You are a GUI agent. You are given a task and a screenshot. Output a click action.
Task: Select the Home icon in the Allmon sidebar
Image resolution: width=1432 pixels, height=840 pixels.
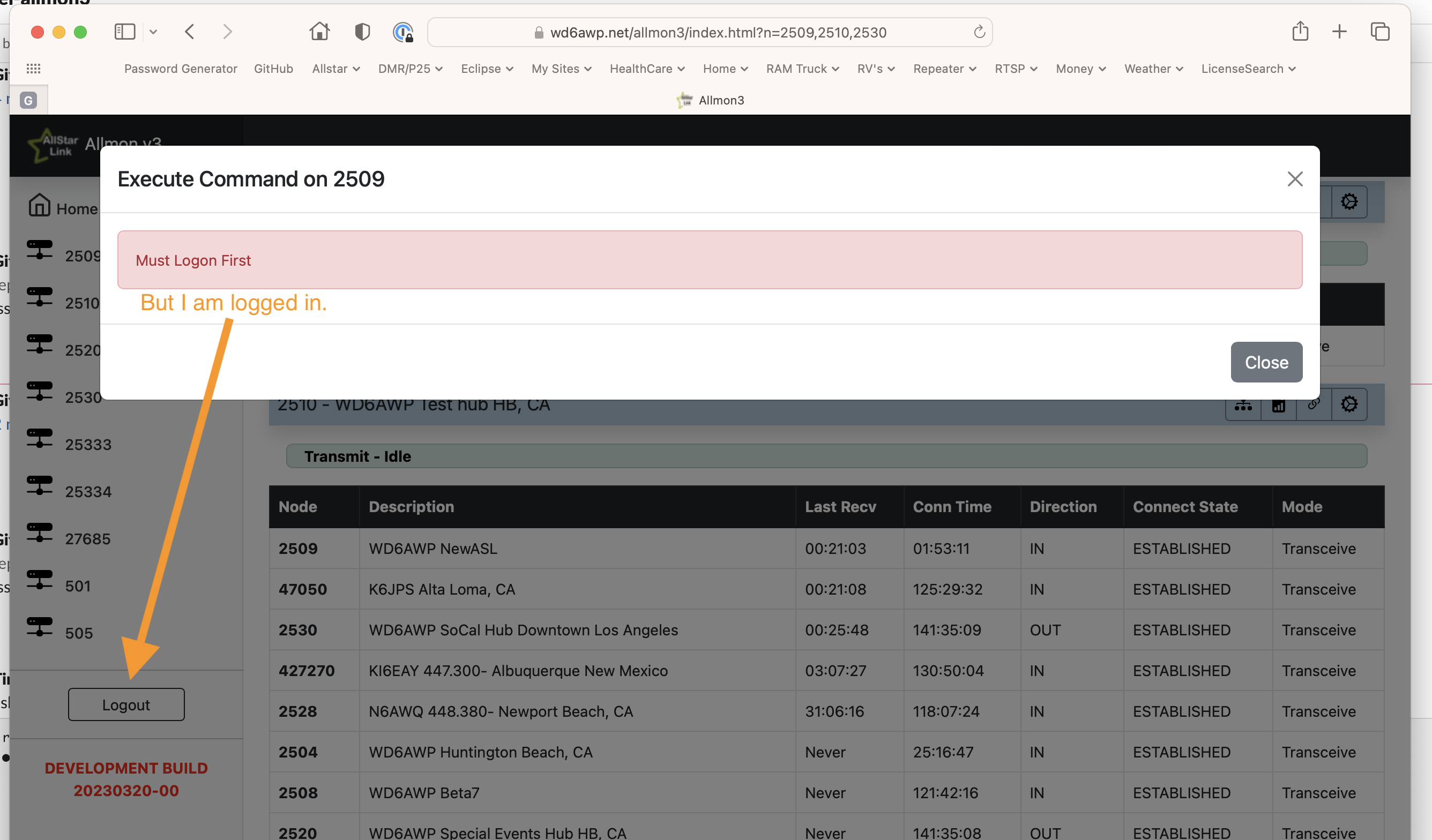point(39,205)
